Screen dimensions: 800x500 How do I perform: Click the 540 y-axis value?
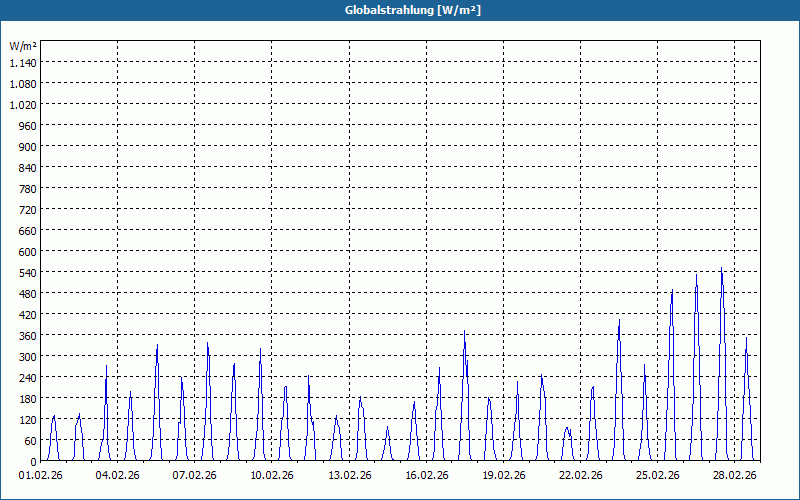pos(28,272)
